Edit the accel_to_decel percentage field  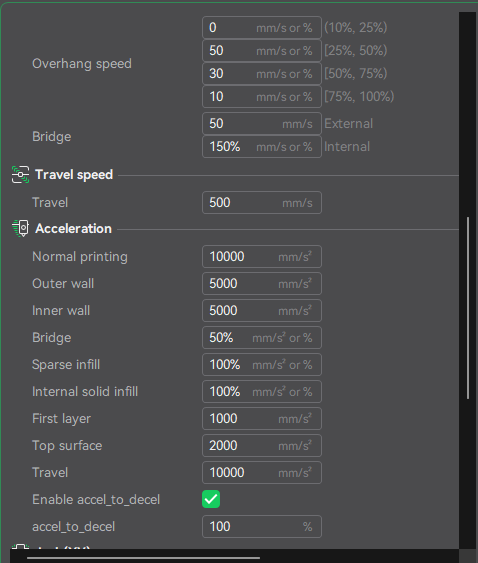coord(262,526)
